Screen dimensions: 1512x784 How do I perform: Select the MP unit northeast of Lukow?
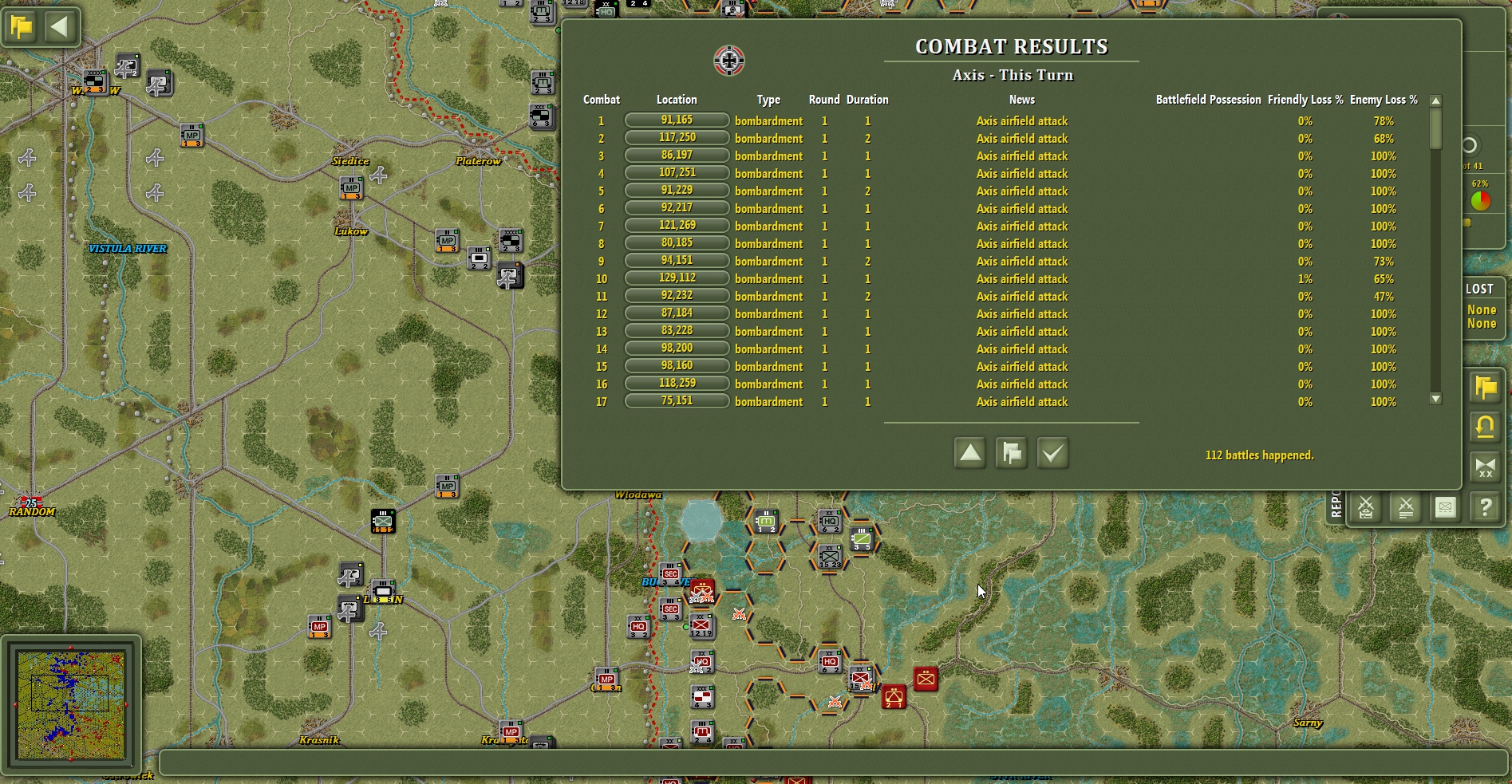point(447,241)
